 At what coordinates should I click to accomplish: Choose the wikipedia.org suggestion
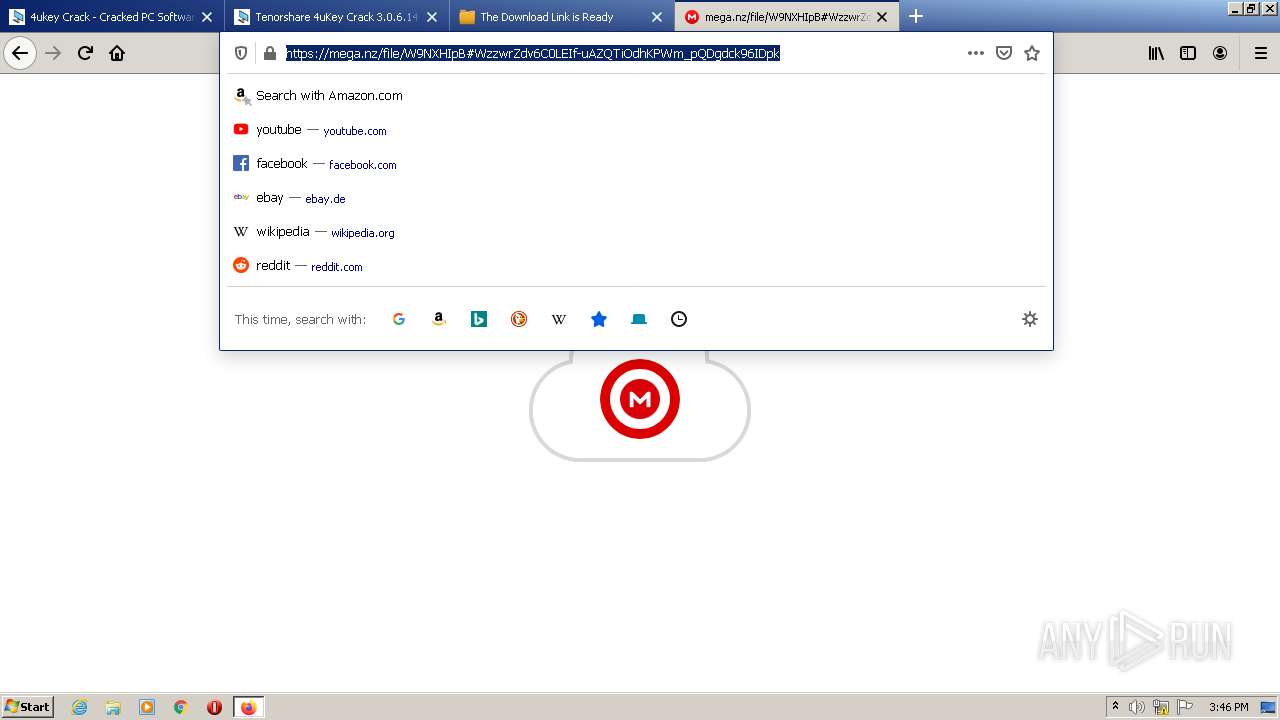coord(636,232)
